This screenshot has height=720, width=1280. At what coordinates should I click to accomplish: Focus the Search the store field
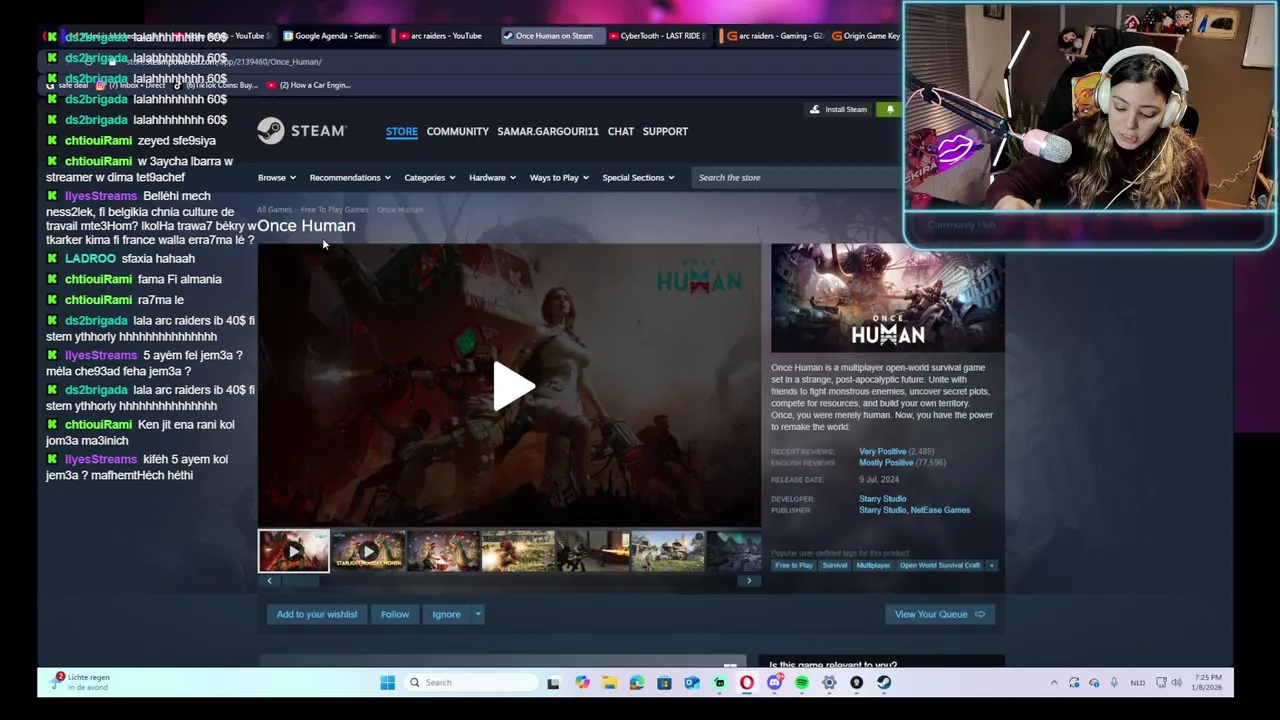tap(796, 177)
